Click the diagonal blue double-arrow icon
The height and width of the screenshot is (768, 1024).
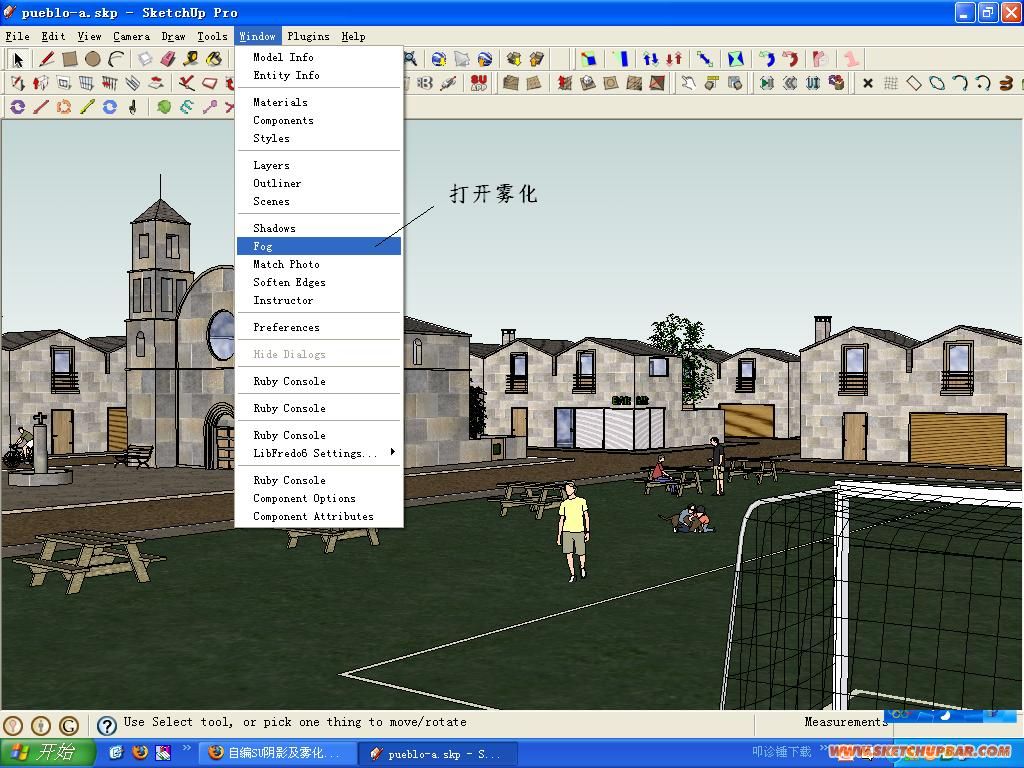[x=705, y=59]
